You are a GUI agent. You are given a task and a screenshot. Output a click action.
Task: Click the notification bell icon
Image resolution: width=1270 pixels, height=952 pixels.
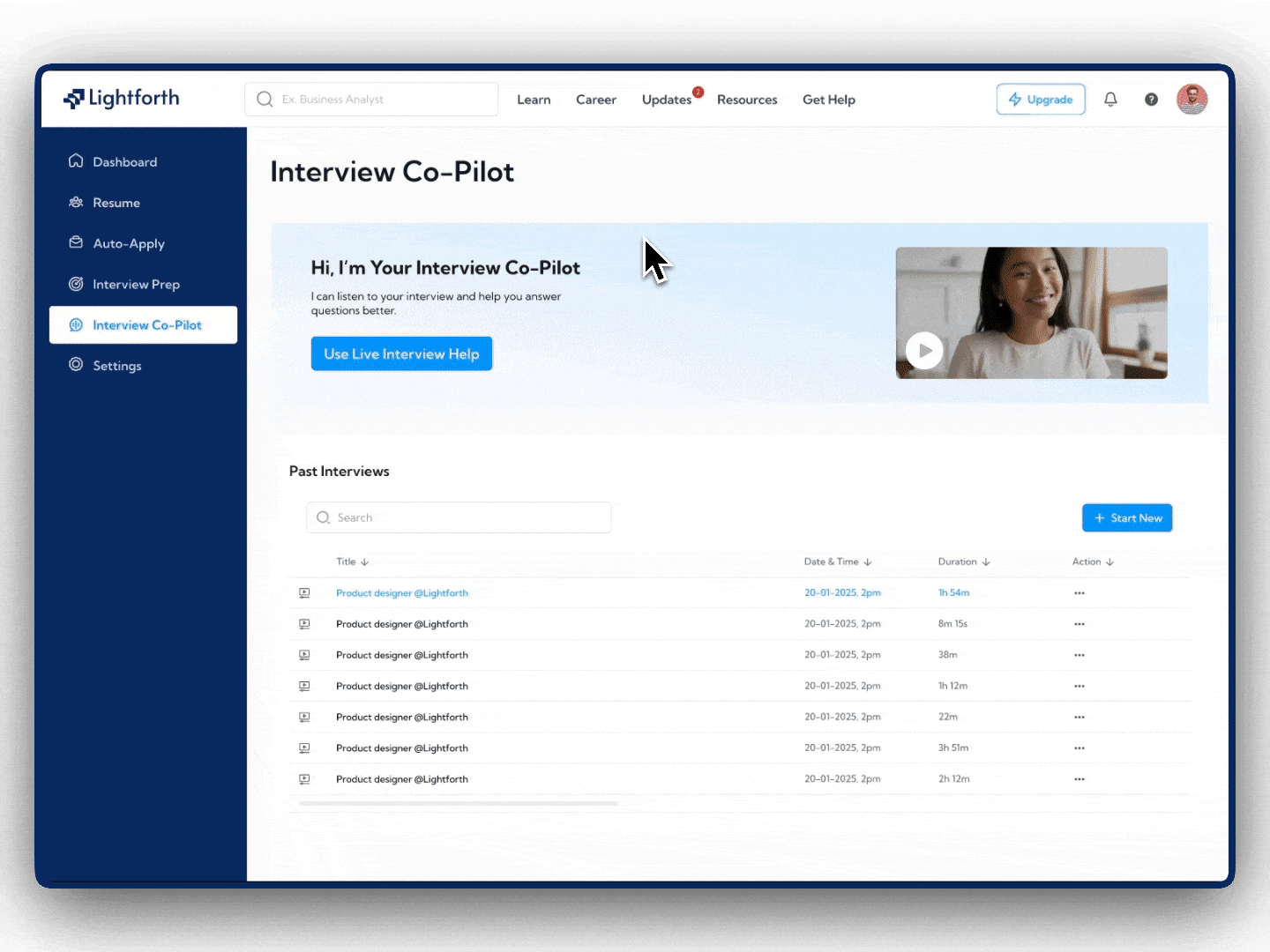coord(1110,100)
